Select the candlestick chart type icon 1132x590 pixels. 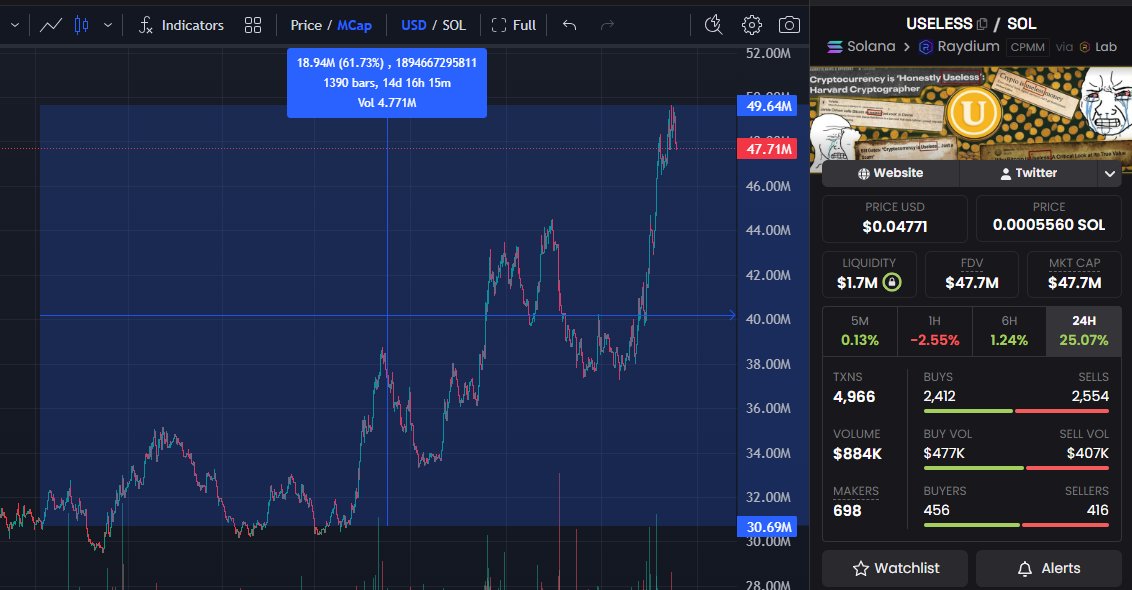(x=82, y=25)
